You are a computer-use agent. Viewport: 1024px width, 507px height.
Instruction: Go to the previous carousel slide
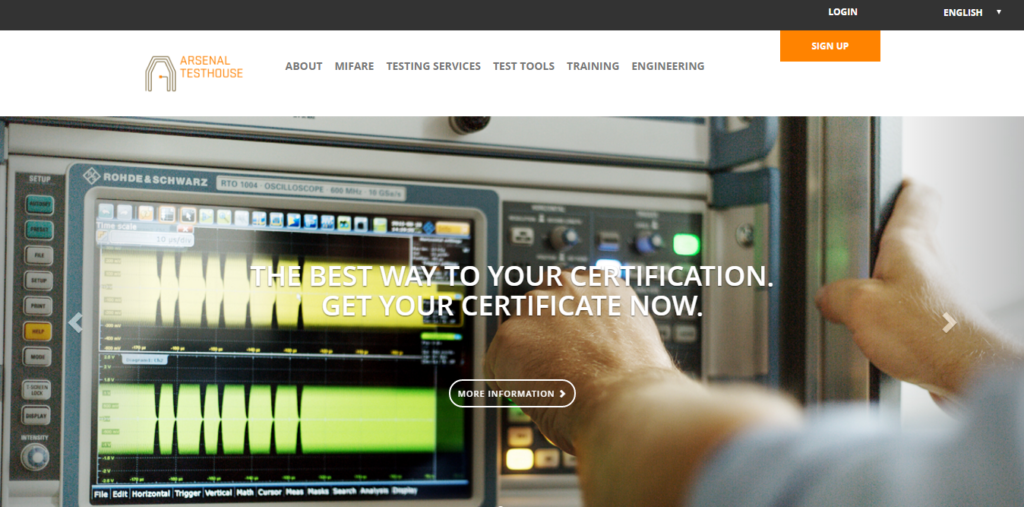(x=75, y=323)
